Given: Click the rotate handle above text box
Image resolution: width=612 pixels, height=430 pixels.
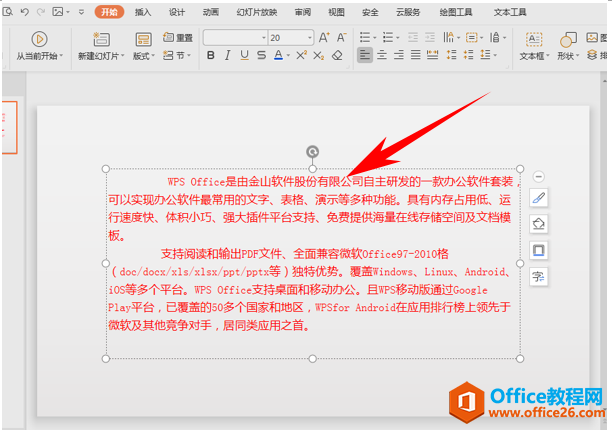Looking at the screenshot, I should (x=312, y=151).
